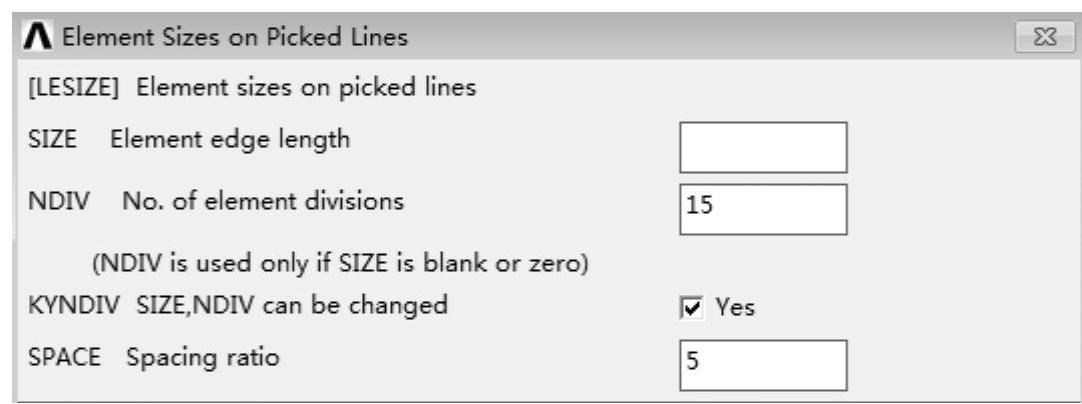The height and width of the screenshot is (404, 1082).
Task: Click the Yes label beside the checkbox
Action: pos(732,309)
